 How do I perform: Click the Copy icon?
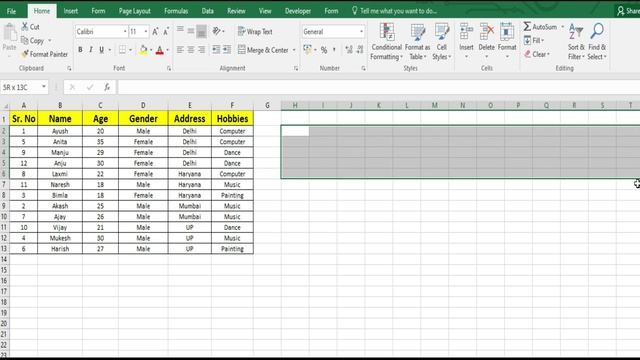24,40
